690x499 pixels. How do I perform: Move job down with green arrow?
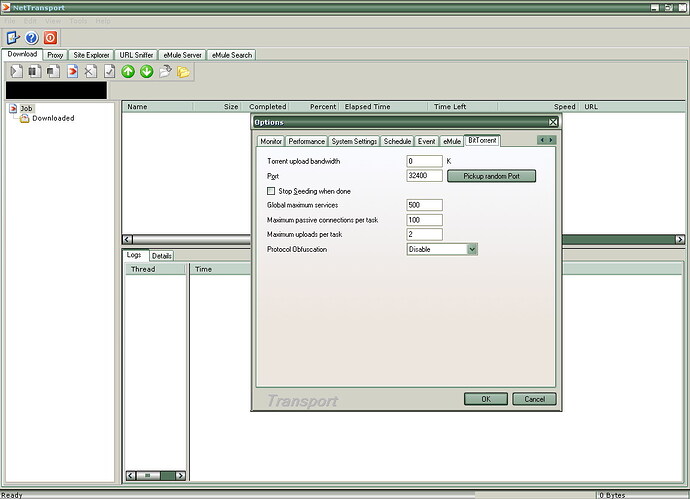(x=147, y=71)
